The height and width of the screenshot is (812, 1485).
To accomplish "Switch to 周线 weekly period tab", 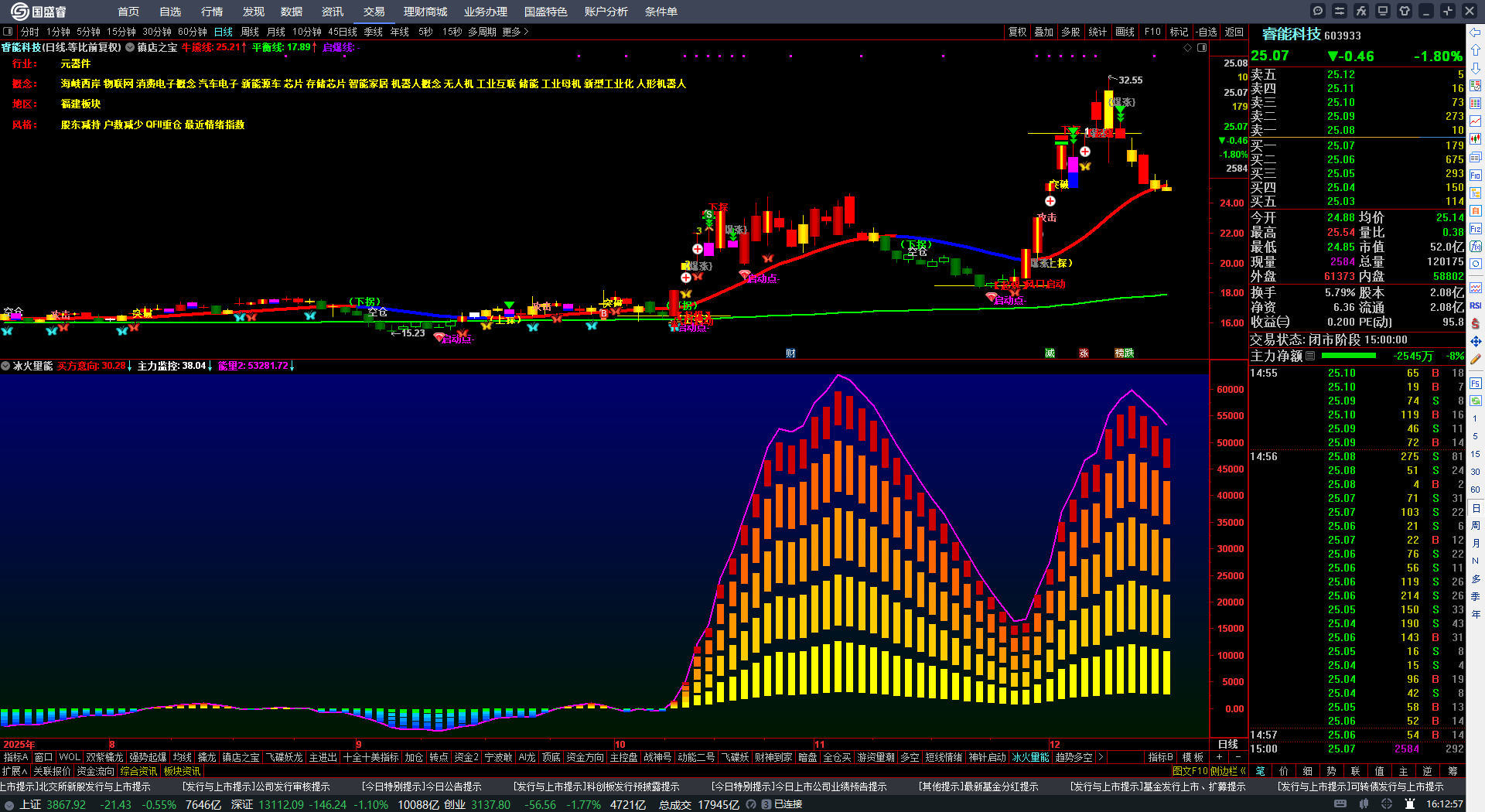I will [250, 32].
